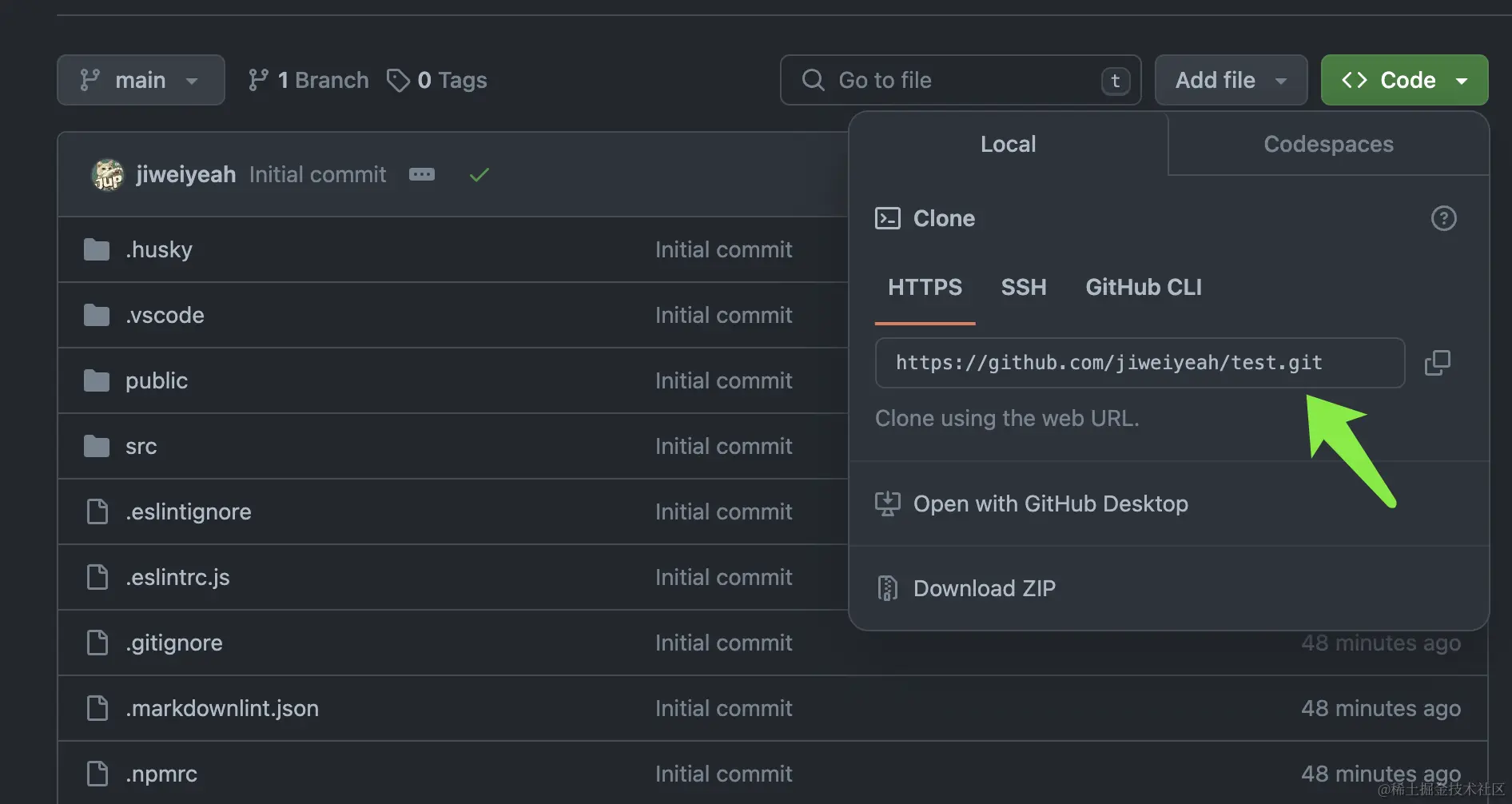Toggle the green Code dropdown button
The width and height of the screenshot is (1512, 804).
pyautogui.click(x=1404, y=80)
